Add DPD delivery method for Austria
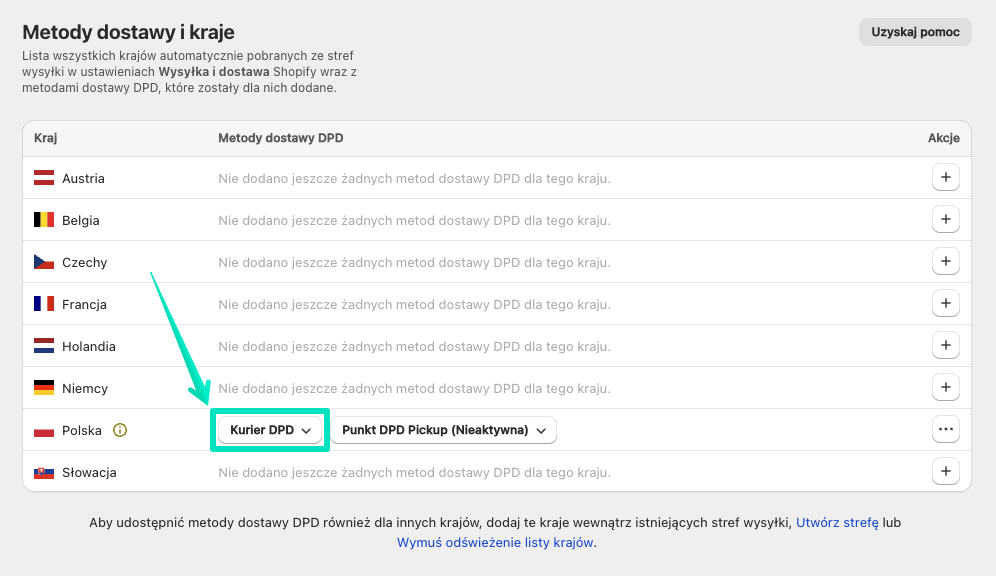 point(945,177)
